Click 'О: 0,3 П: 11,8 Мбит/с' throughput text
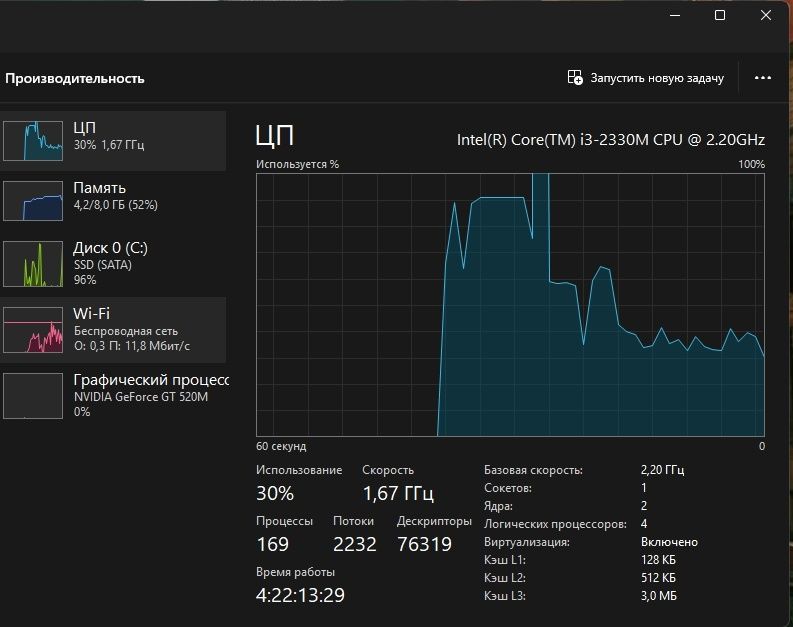This screenshot has height=627, width=793. pos(132,346)
